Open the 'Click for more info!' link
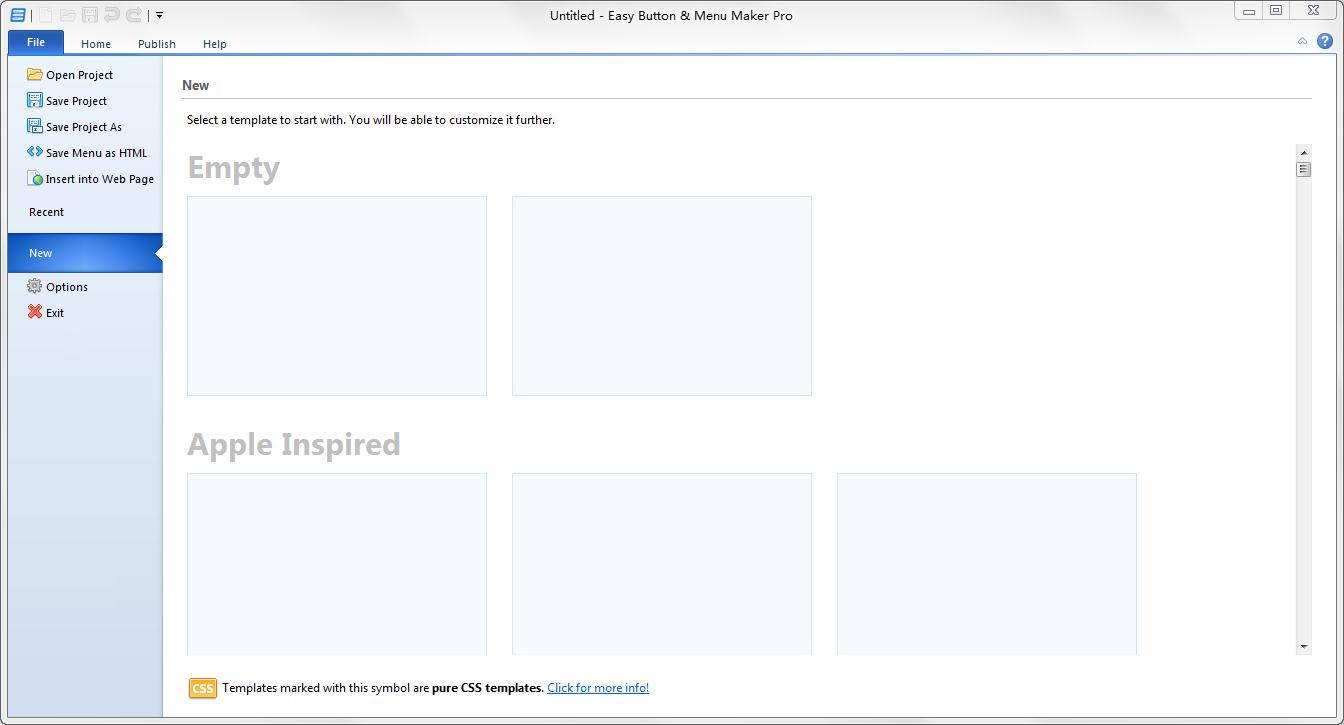Screen dimensions: 1344x725 tap(598, 688)
